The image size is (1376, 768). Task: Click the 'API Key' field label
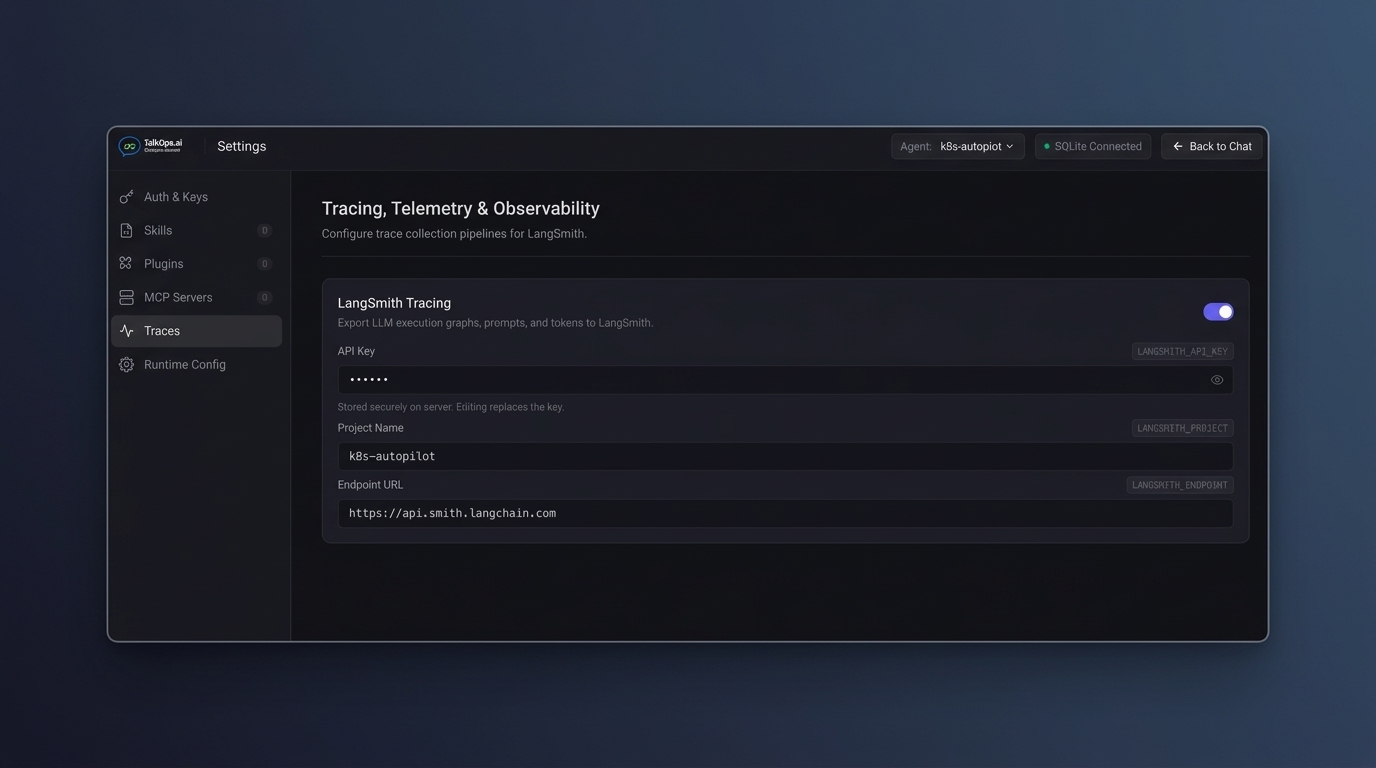pos(356,351)
